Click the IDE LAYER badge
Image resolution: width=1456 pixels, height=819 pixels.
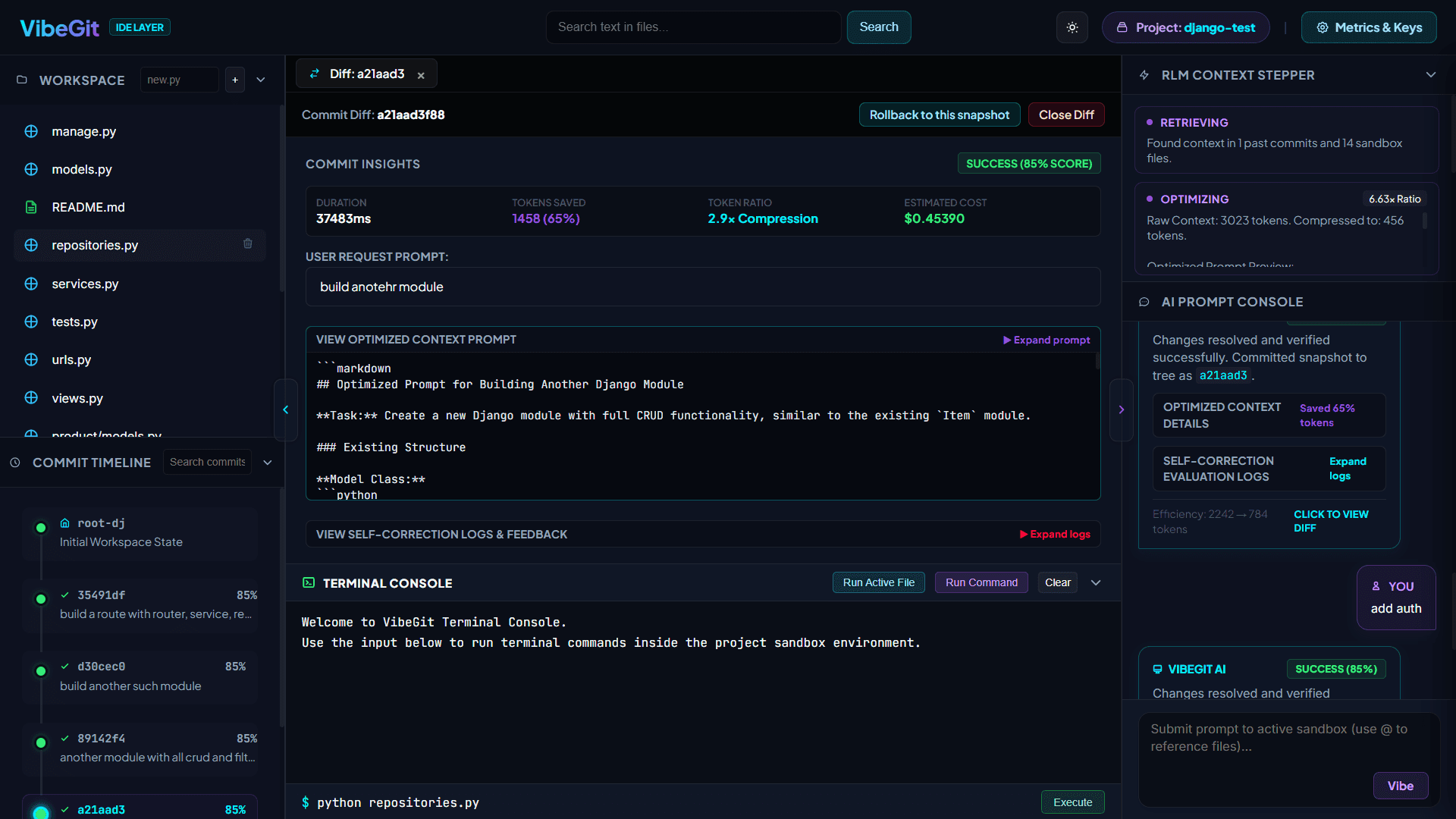pos(140,27)
